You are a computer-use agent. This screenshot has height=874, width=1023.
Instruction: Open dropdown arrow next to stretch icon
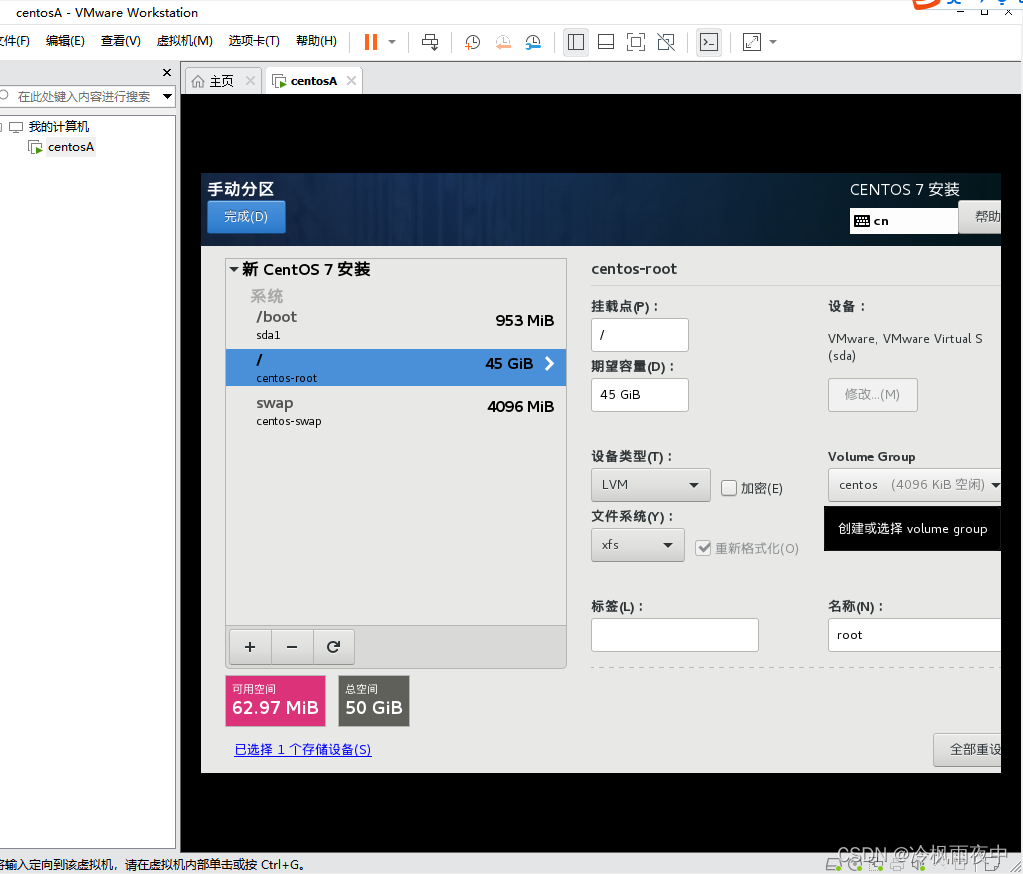[x=773, y=42]
